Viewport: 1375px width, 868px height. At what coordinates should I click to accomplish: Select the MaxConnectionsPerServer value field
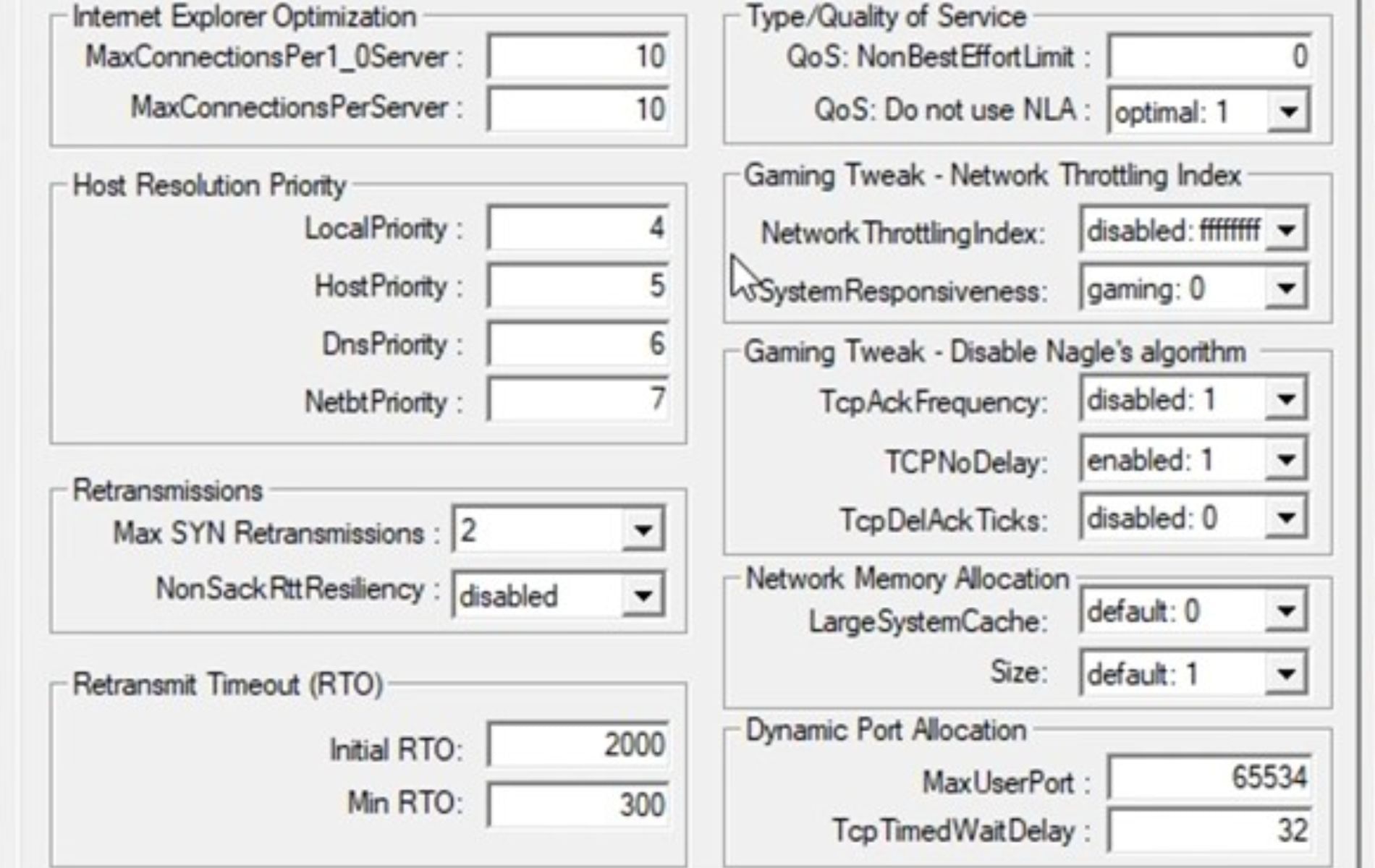click(579, 109)
